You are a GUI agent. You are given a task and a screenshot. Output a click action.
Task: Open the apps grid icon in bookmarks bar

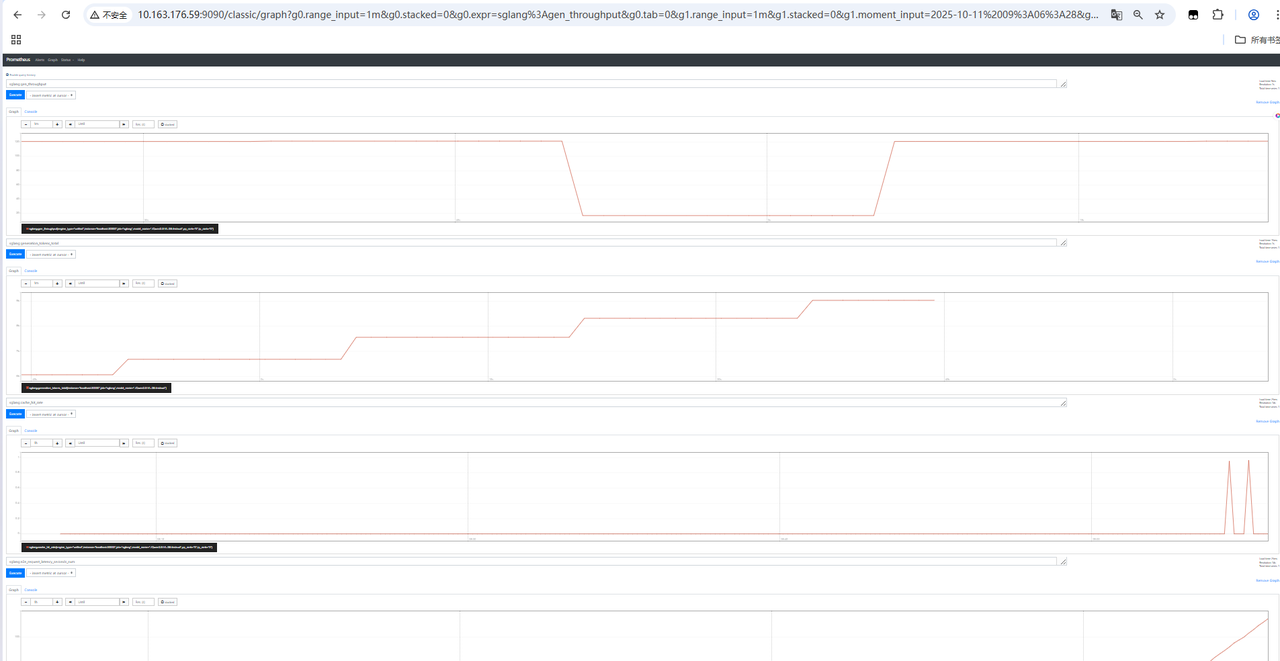click(x=16, y=39)
